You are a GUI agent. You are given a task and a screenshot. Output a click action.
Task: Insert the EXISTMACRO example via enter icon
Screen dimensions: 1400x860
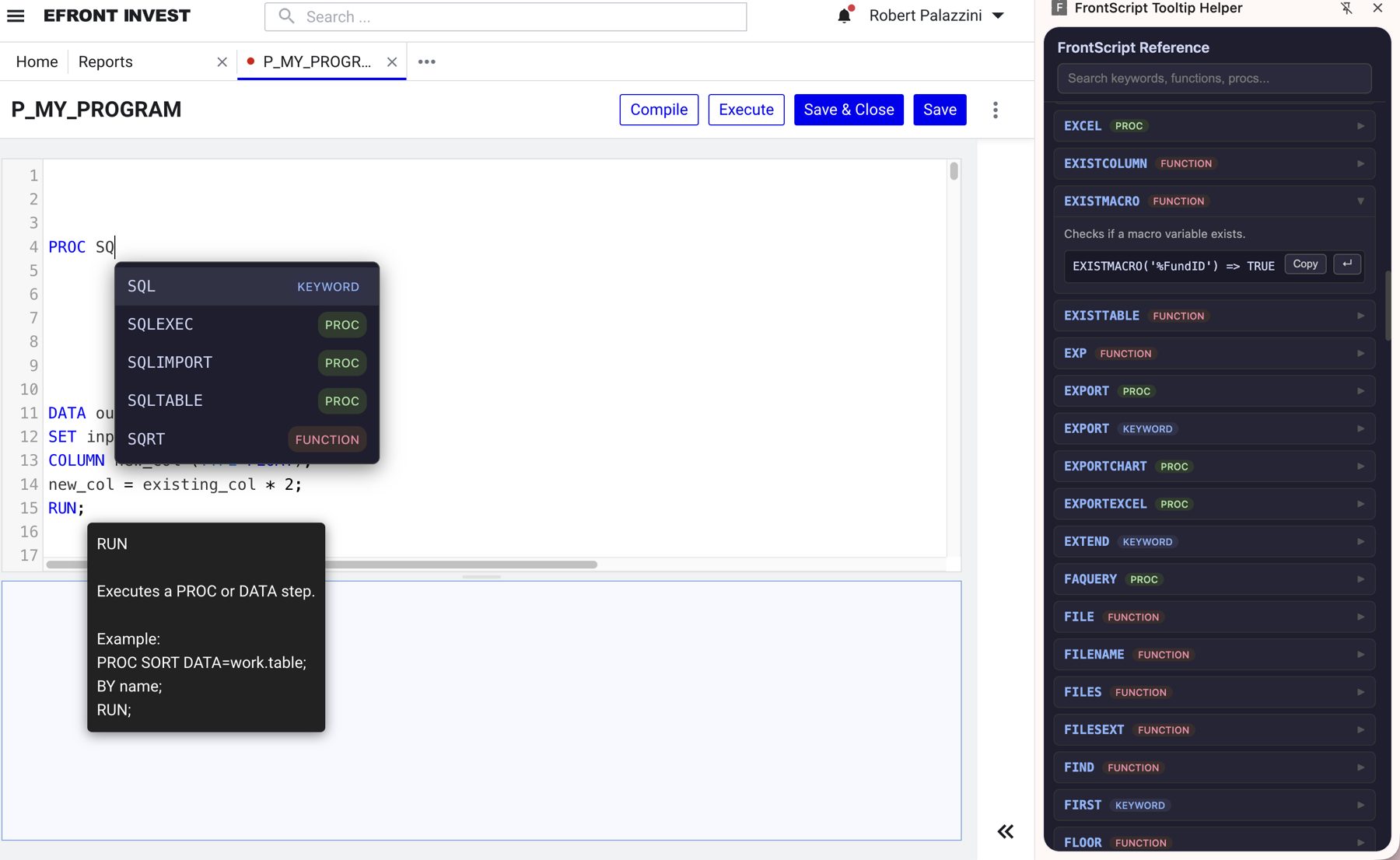pyautogui.click(x=1347, y=264)
